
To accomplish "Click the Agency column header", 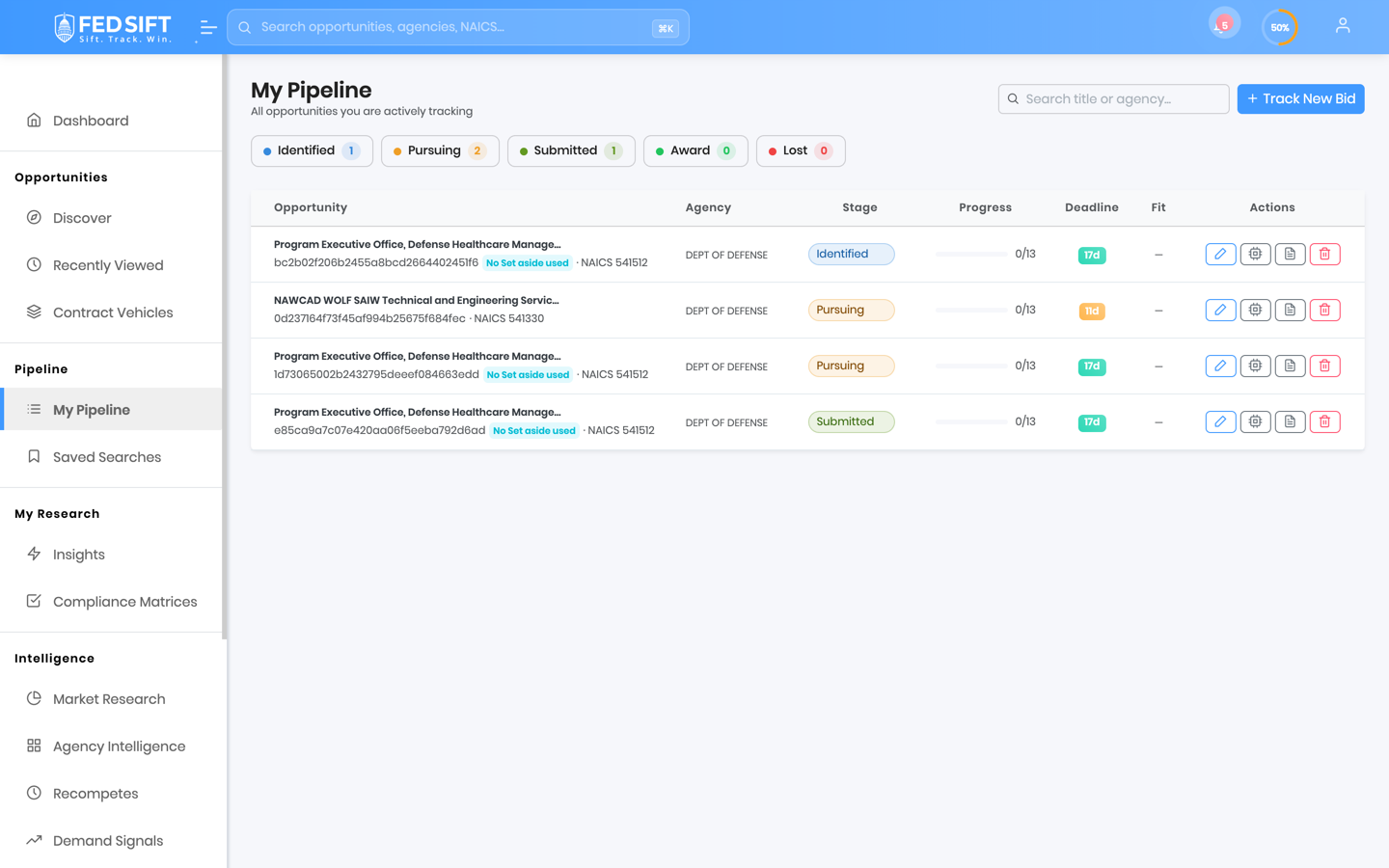I will [708, 207].
